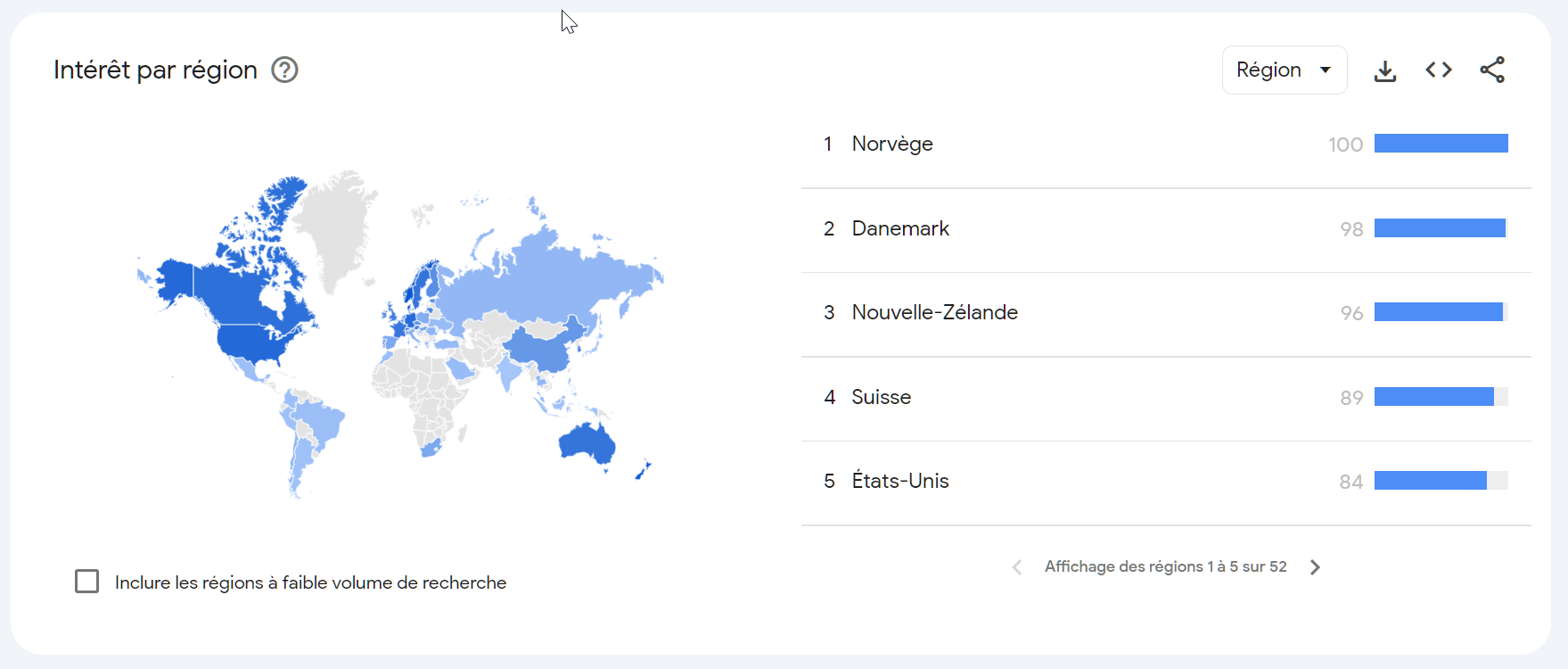Share the Intérêt par région card
The width and height of the screenshot is (1568, 669).
[x=1492, y=70]
